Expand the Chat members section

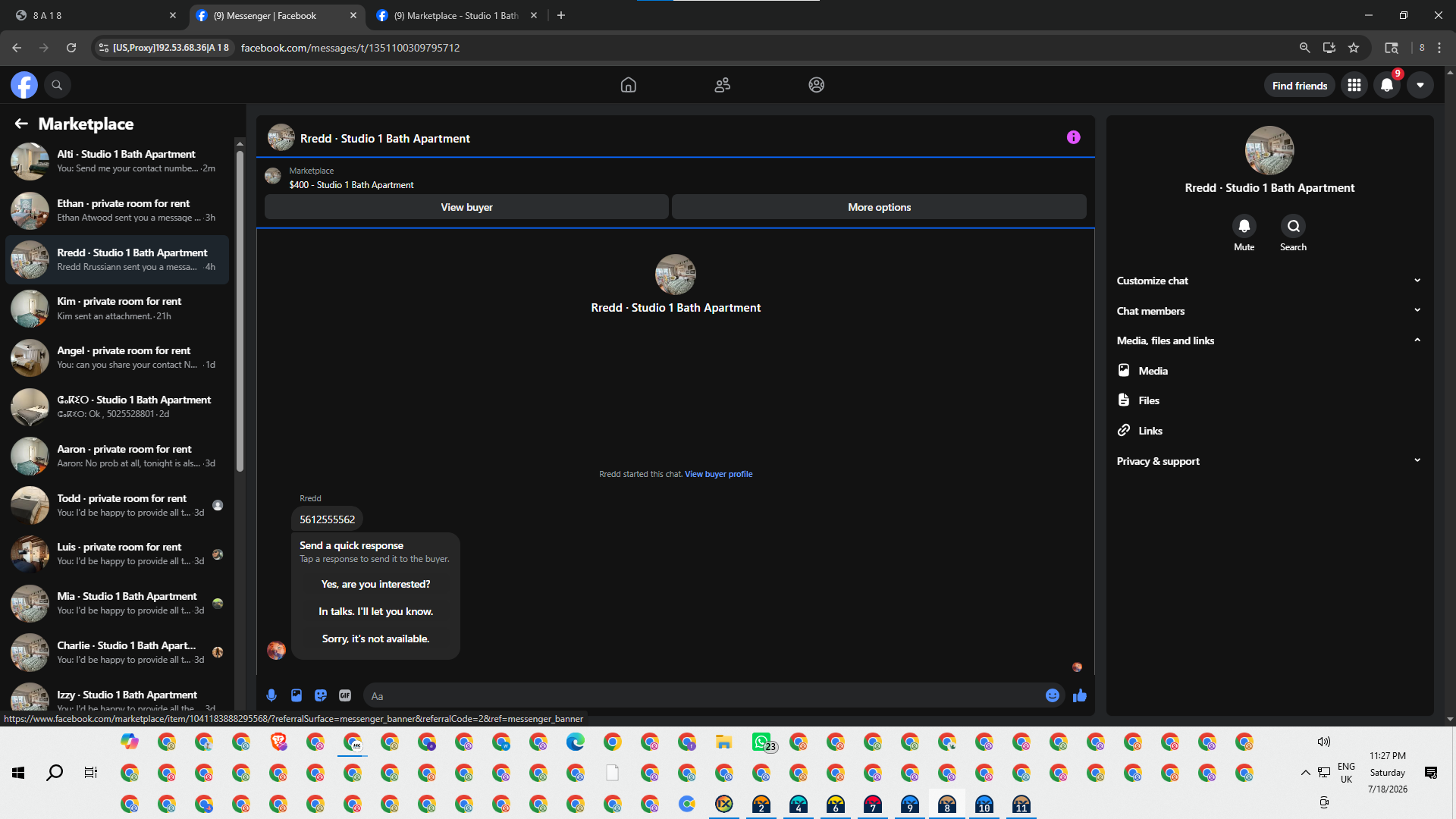click(1269, 311)
